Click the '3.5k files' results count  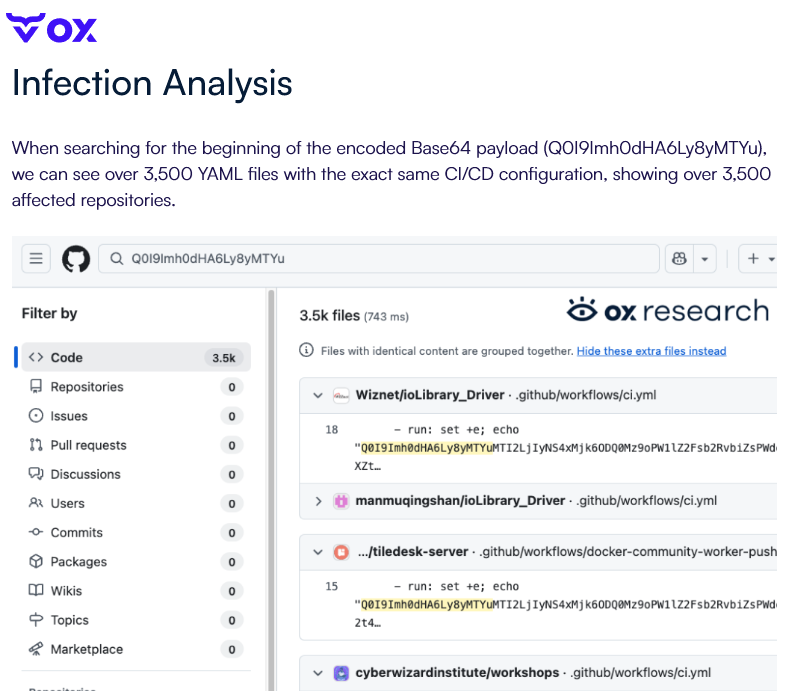[329, 316]
